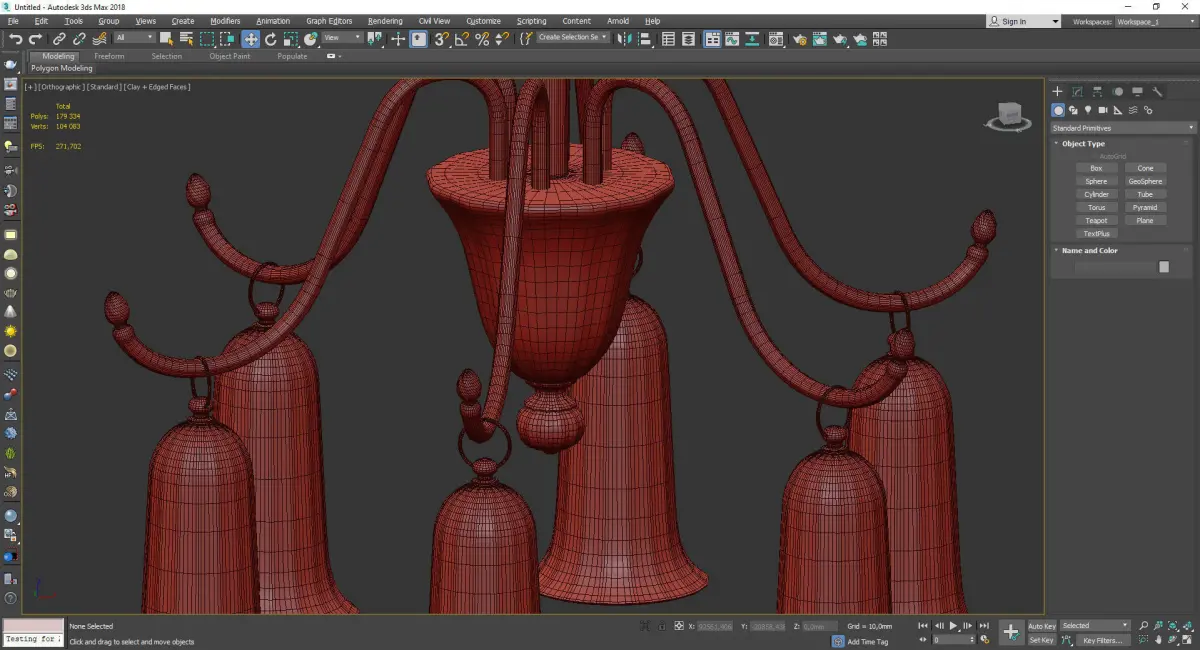The image size is (1200, 650).
Task: Activate the Select and Rotate tool
Action: (270, 39)
